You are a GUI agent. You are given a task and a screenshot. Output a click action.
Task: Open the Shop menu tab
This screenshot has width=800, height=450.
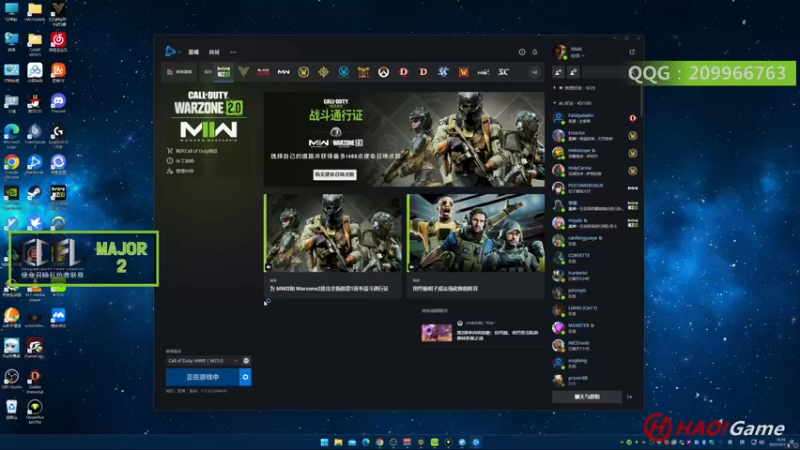pyautogui.click(x=214, y=52)
